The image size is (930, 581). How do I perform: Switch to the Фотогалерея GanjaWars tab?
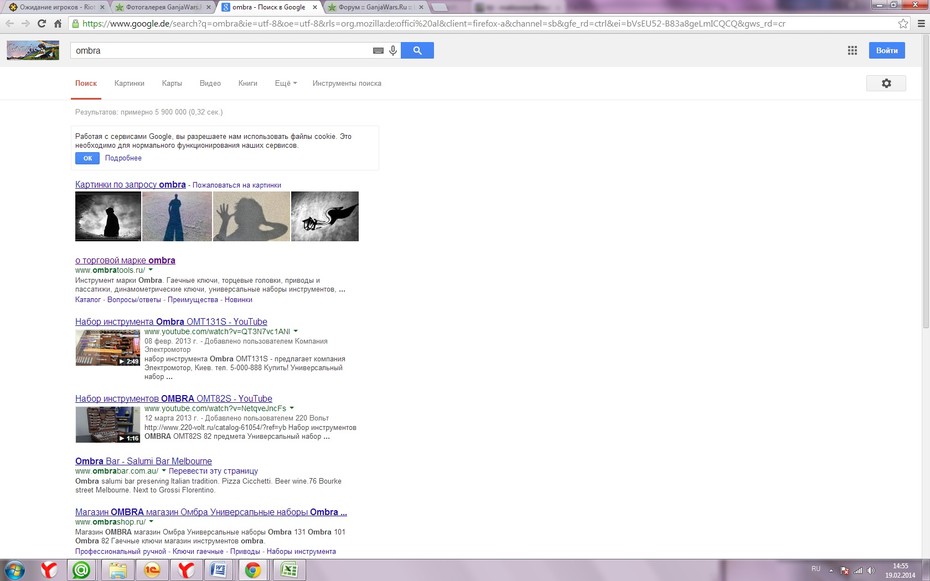[x=162, y=7]
